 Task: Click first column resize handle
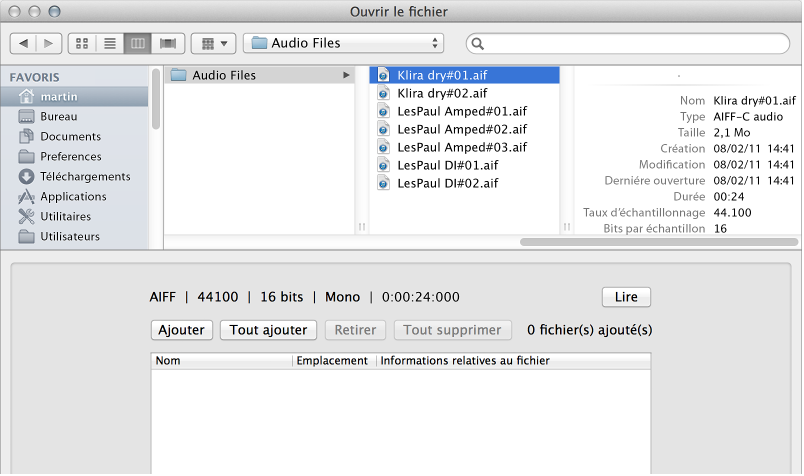(x=361, y=226)
